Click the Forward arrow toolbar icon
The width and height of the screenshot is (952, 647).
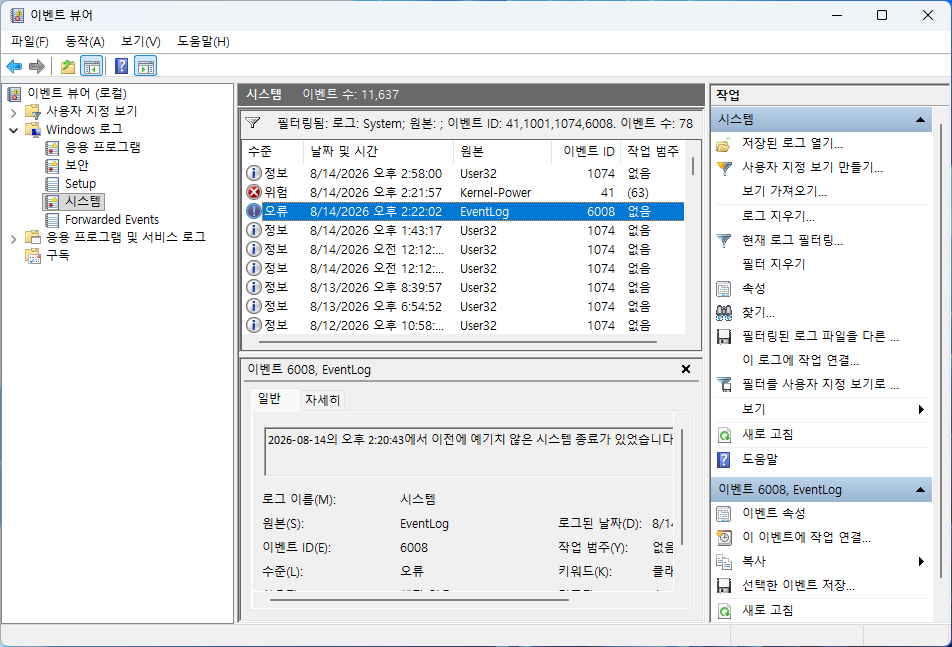pos(37,66)
